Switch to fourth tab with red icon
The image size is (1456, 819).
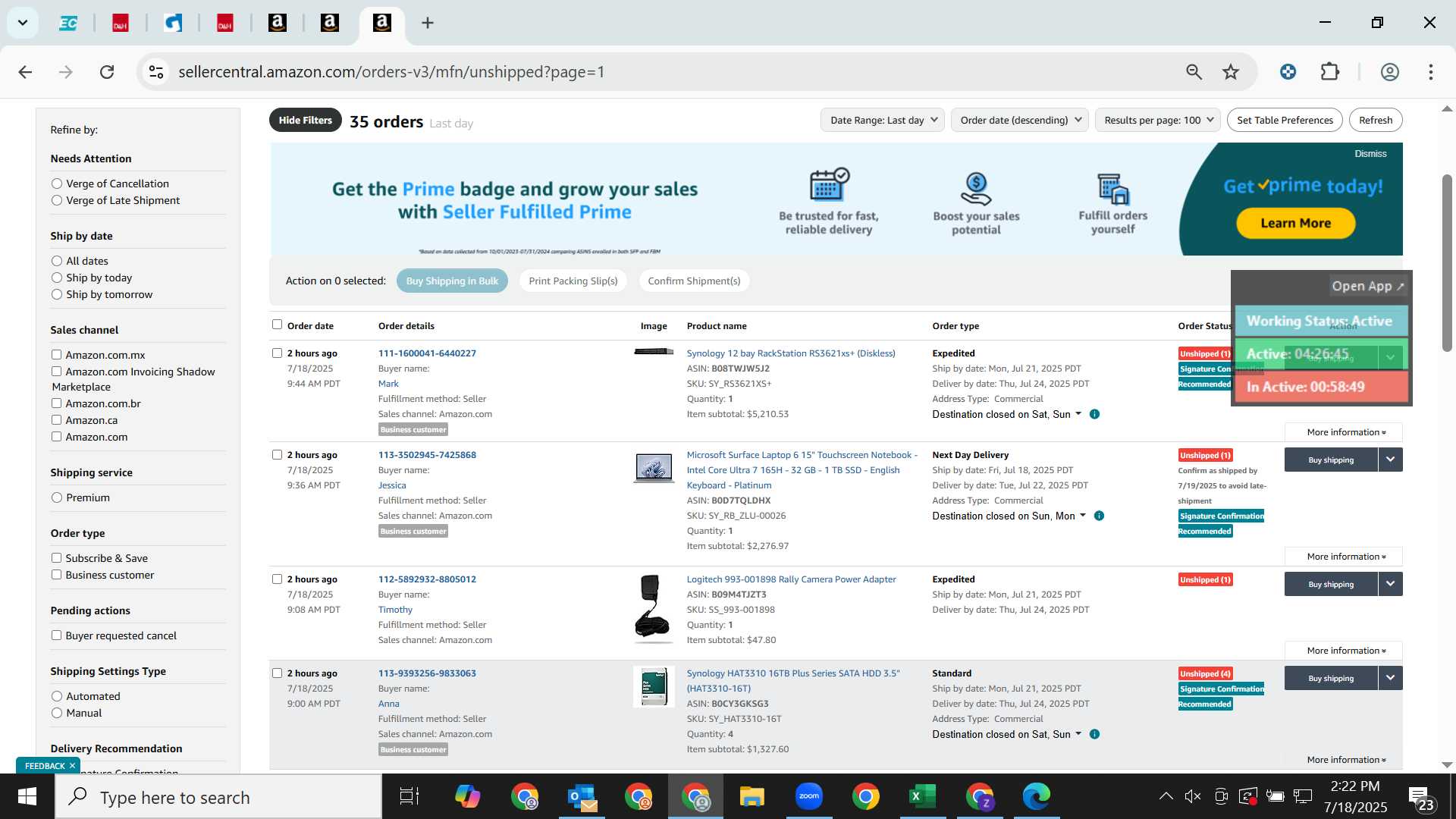[x=224, y=23]
